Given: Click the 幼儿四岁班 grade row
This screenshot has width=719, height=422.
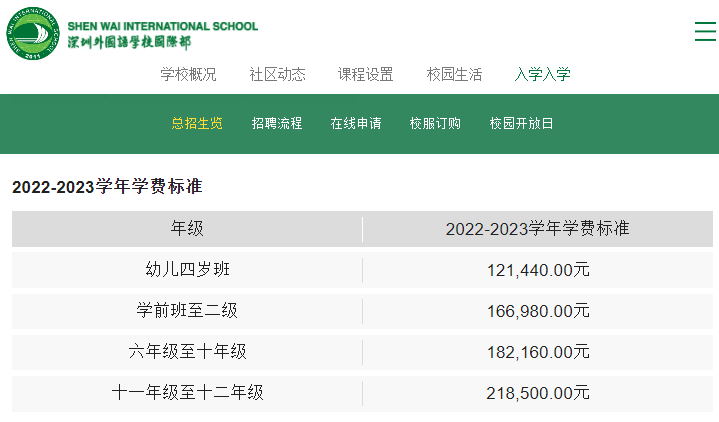Looking at the screenshot, I should [x=187, y=270].
